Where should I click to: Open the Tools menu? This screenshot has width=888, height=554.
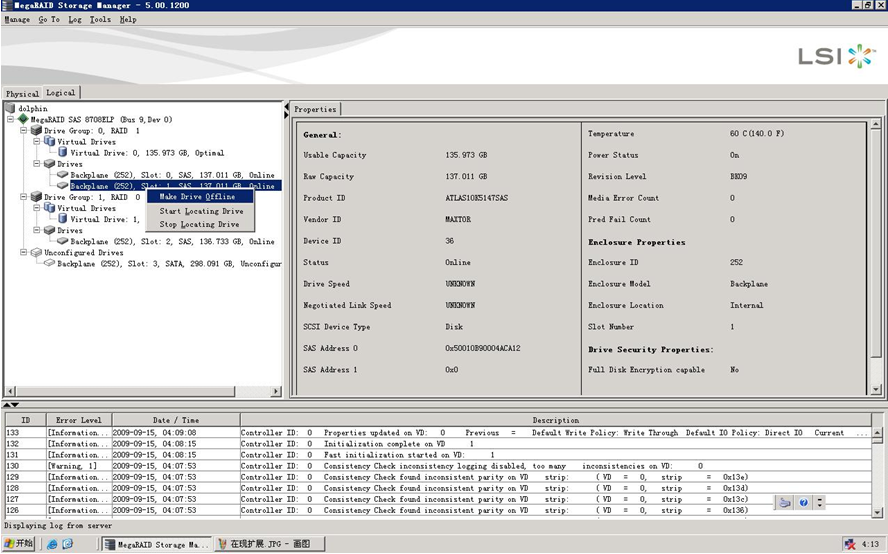(100, 19)
